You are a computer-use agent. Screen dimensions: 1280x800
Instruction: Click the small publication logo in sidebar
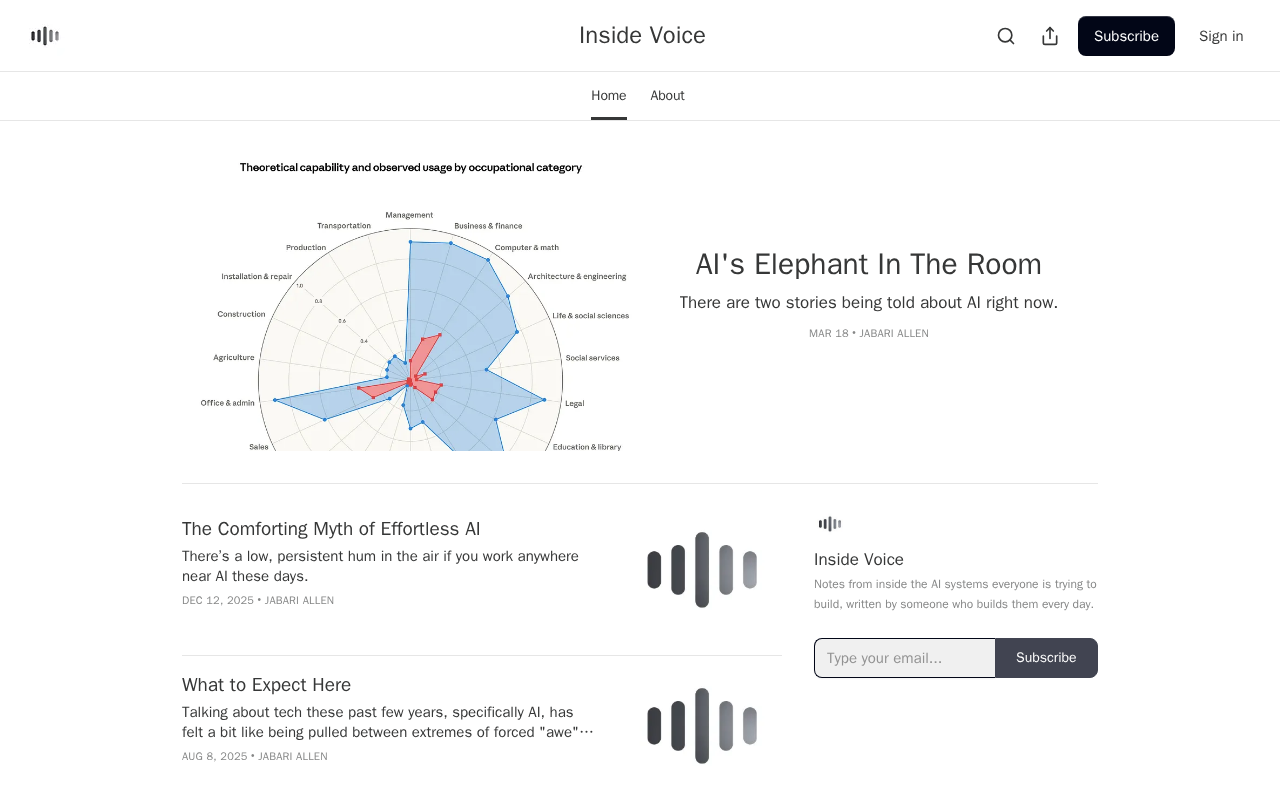[830, 524]
